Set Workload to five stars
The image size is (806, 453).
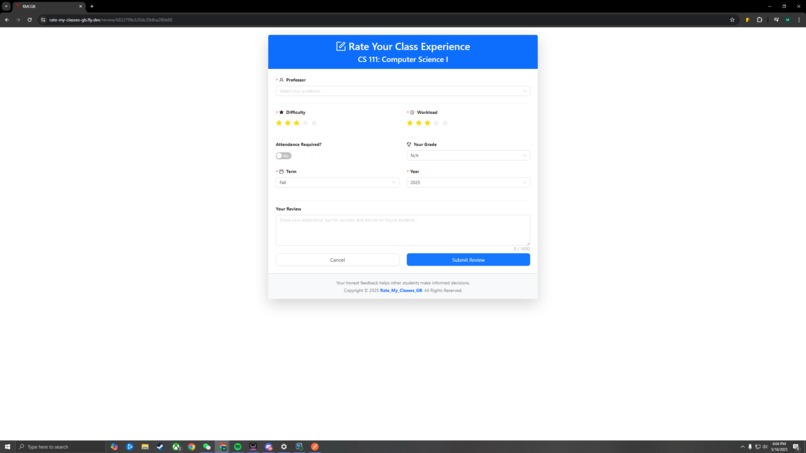click(x=445, y=123)
